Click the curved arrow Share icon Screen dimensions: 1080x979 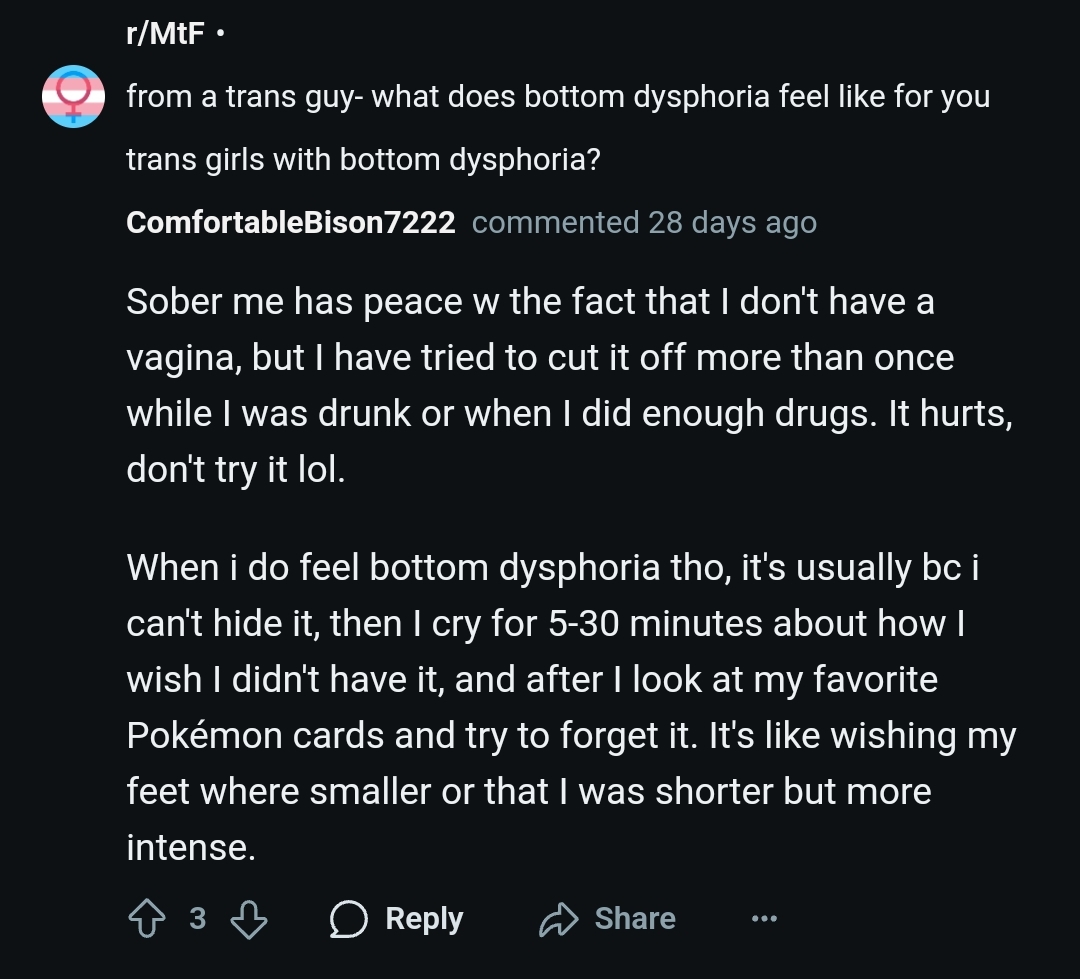click(559, 919)
